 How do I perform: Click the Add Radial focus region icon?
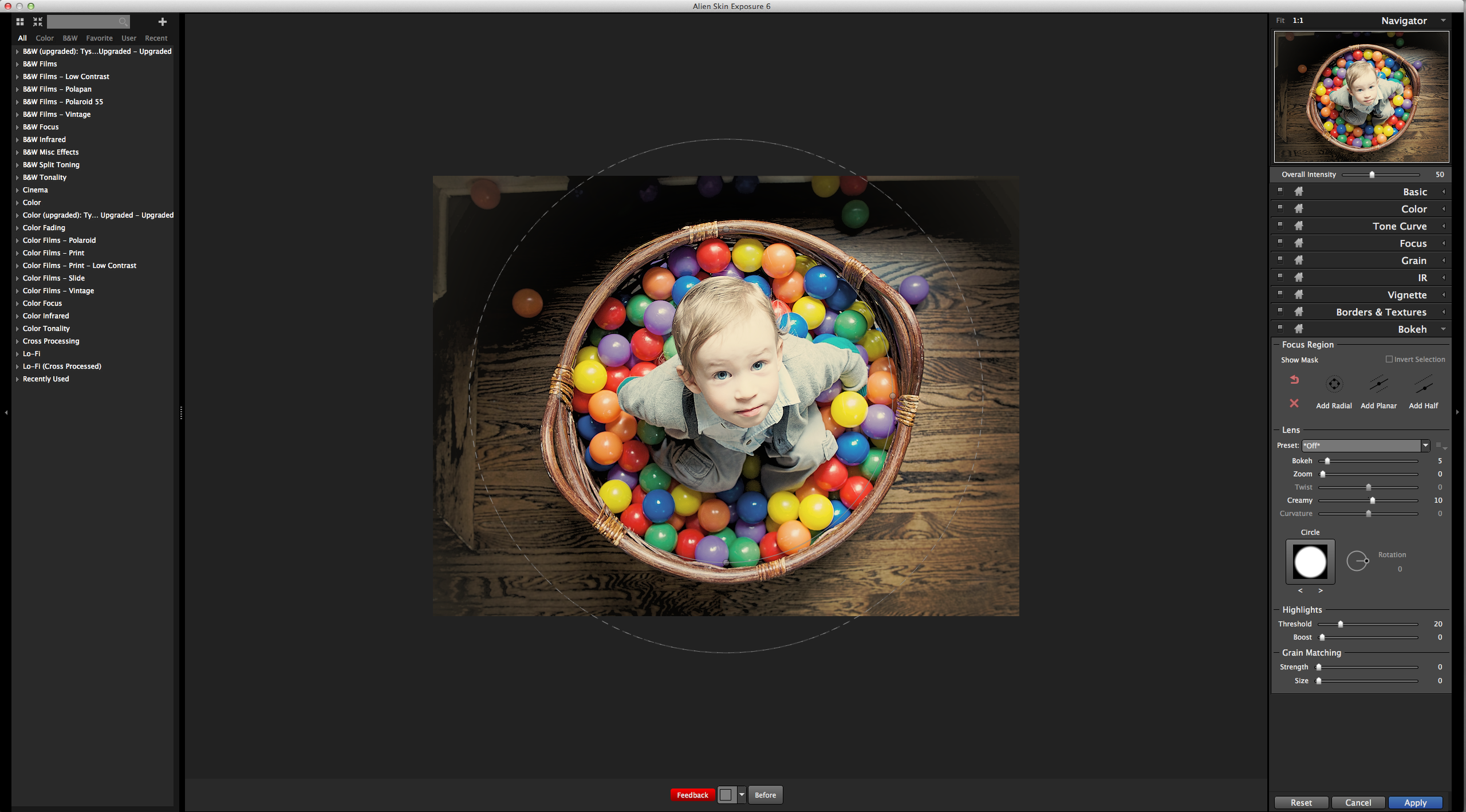tap(1334, 384)
